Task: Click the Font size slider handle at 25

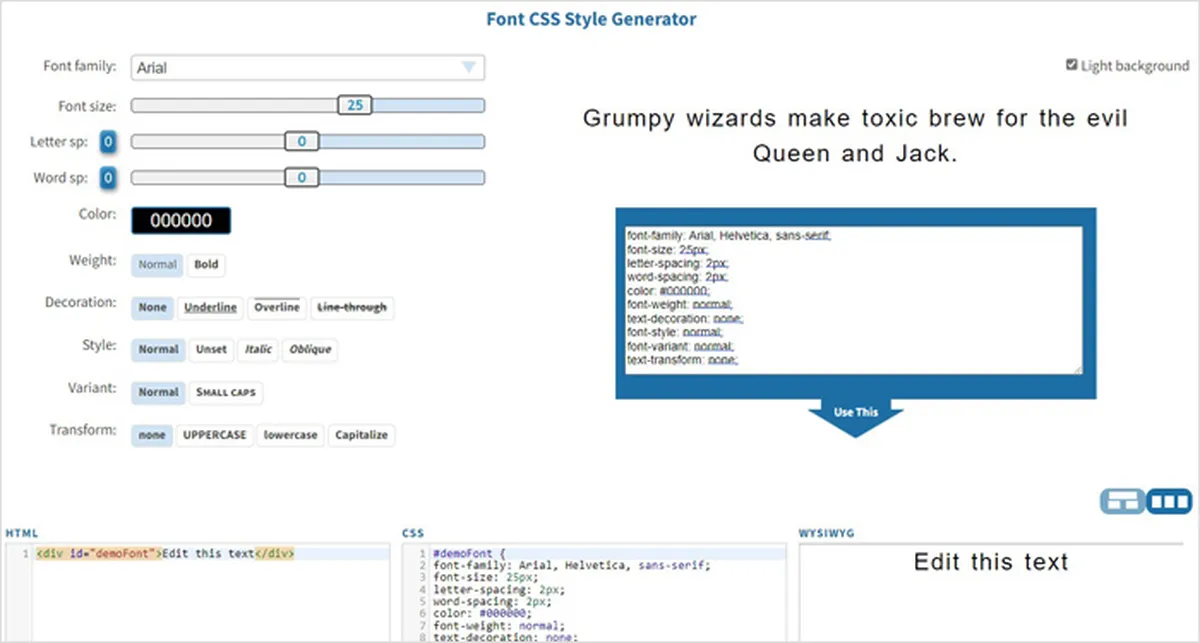Action: pyautogui.click(x=354, y=105)
